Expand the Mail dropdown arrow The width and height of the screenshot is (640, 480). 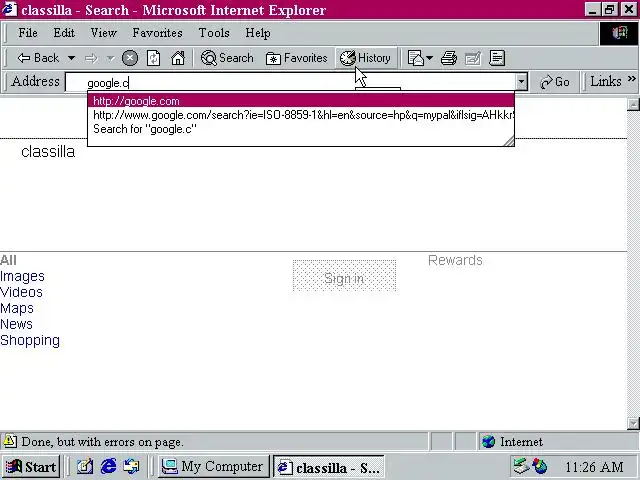[429, 58]
